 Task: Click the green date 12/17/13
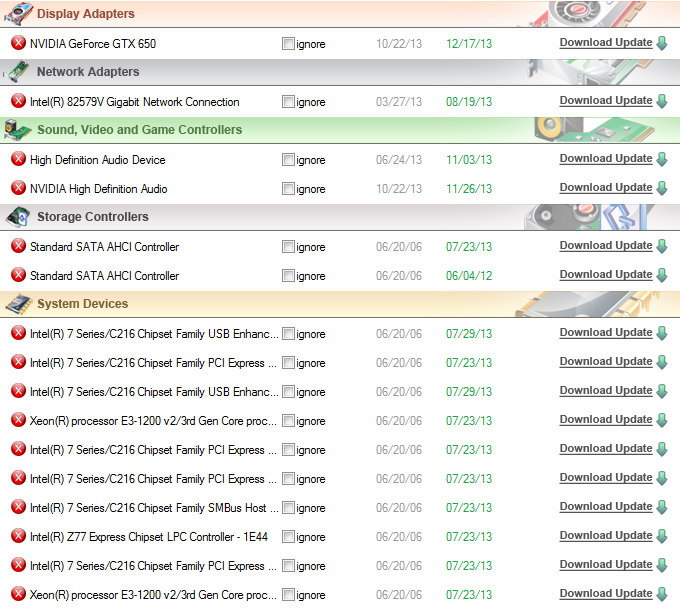(469, 44)
